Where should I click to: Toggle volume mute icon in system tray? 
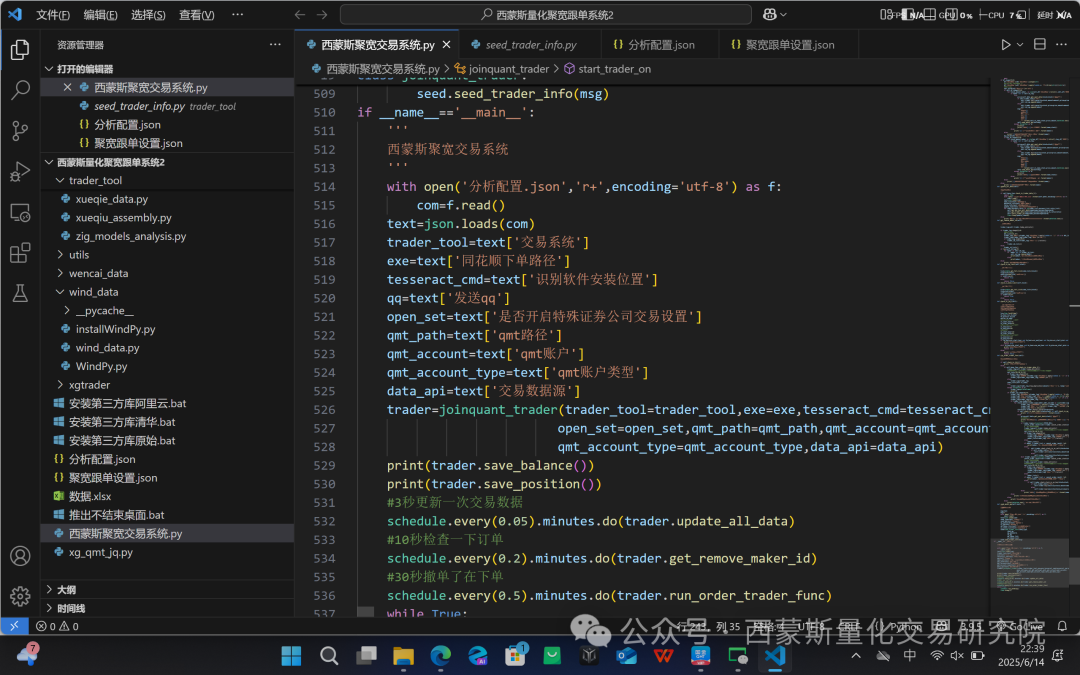957,655
